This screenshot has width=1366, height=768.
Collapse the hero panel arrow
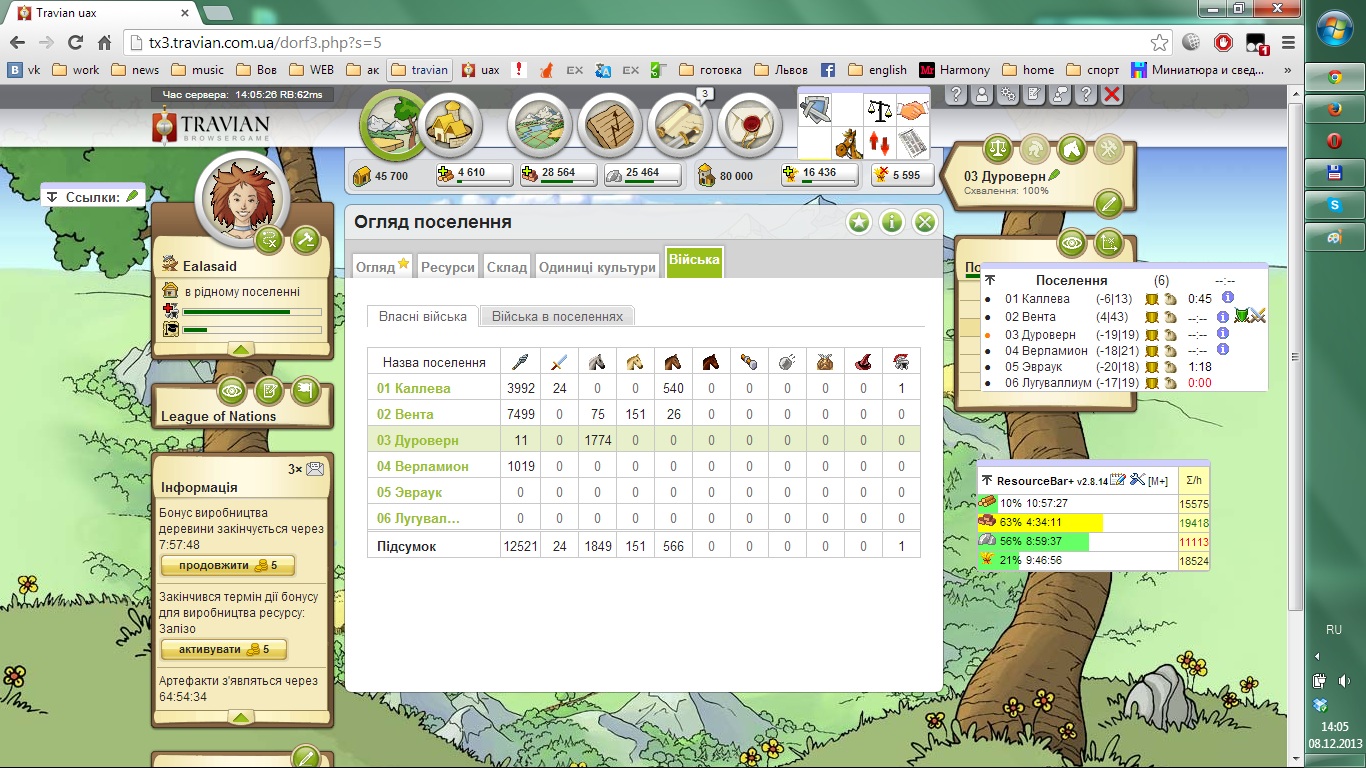click(x=241, y=349)
